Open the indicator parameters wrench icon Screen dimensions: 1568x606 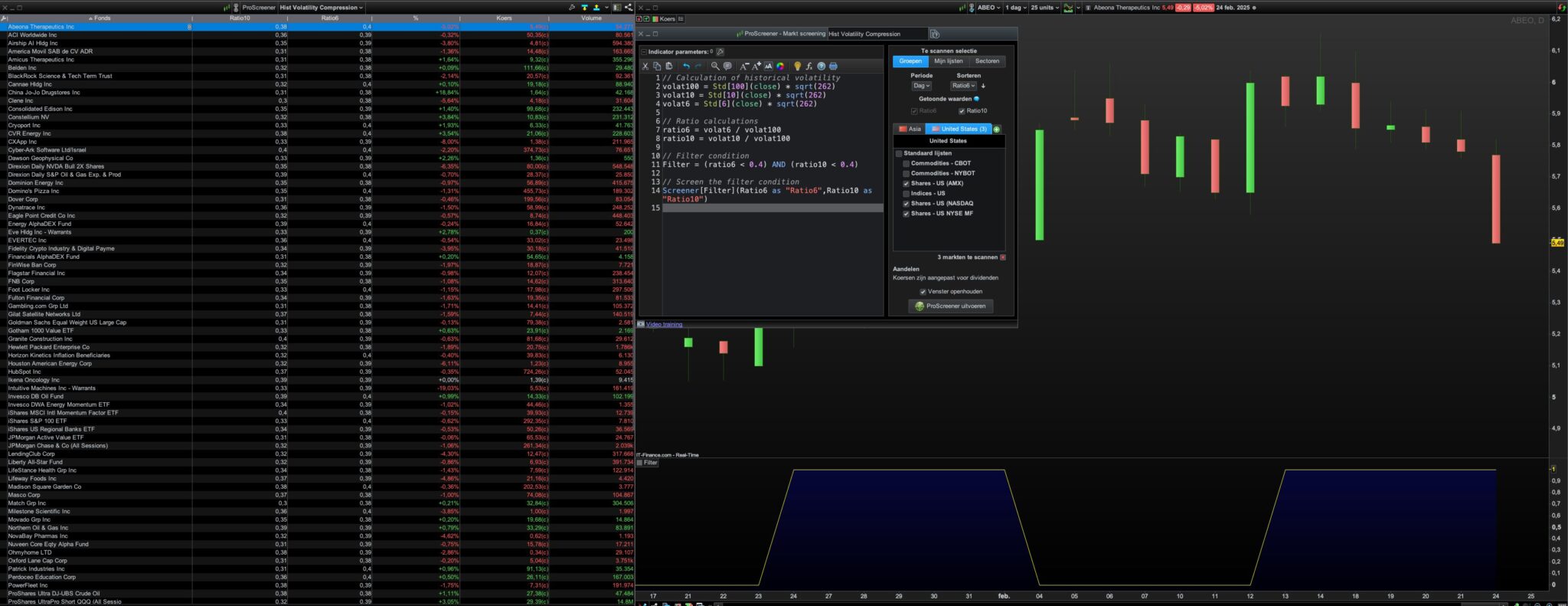pyautogui.click(x=720, y=52)
